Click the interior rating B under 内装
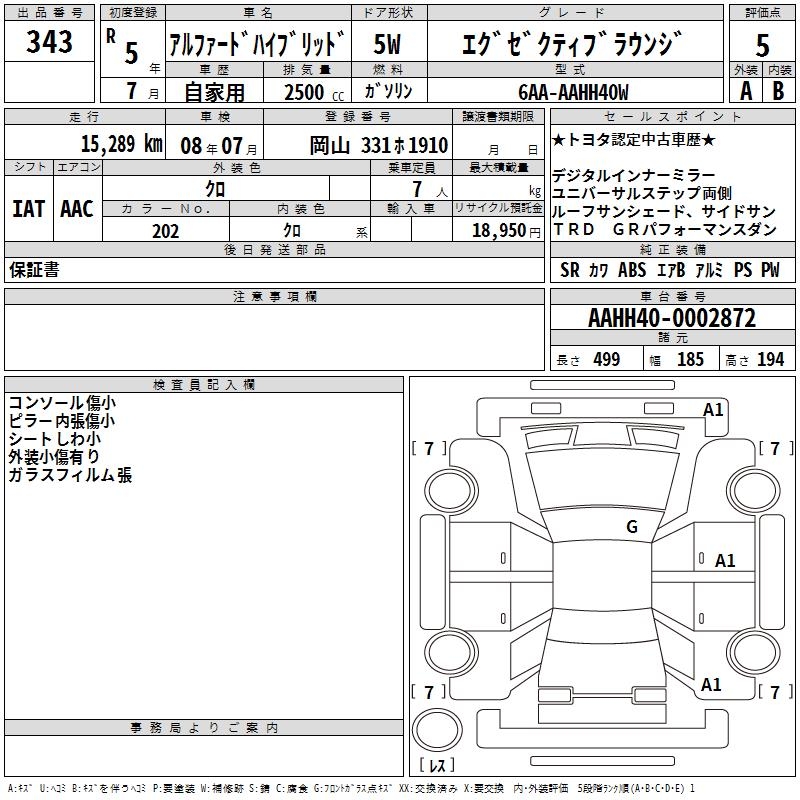800x800 pixels. (x=778, y=91)
